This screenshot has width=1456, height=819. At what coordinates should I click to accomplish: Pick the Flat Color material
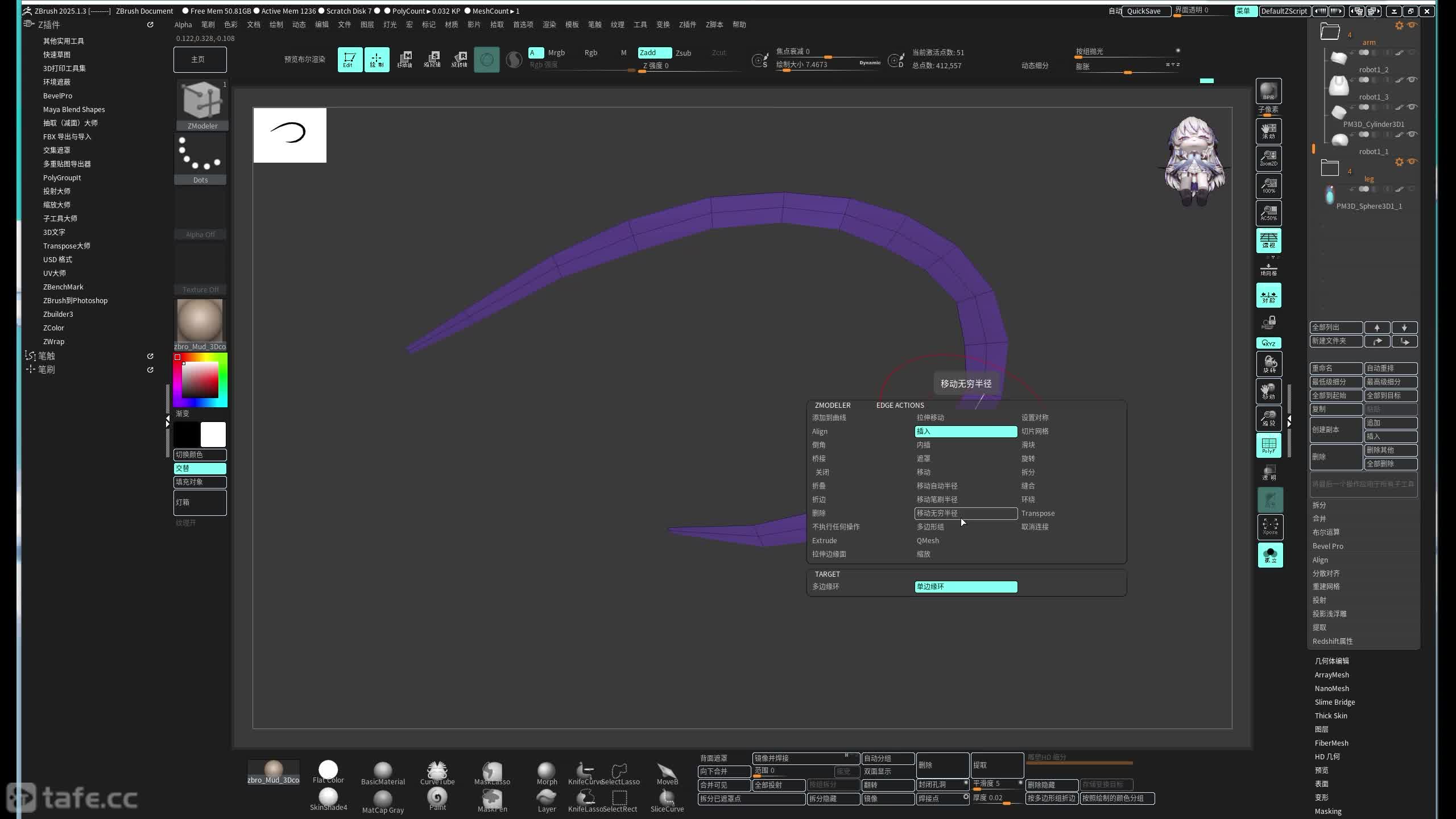(328, 772)
